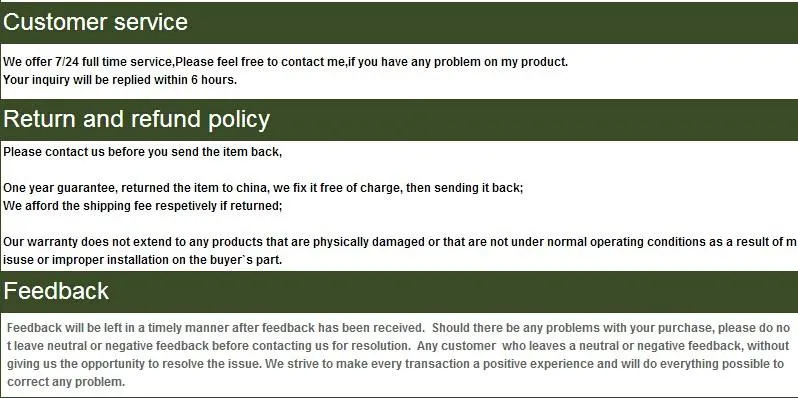
Task: Select the Return and refund policy heading
Action: (x=136, y=119)
